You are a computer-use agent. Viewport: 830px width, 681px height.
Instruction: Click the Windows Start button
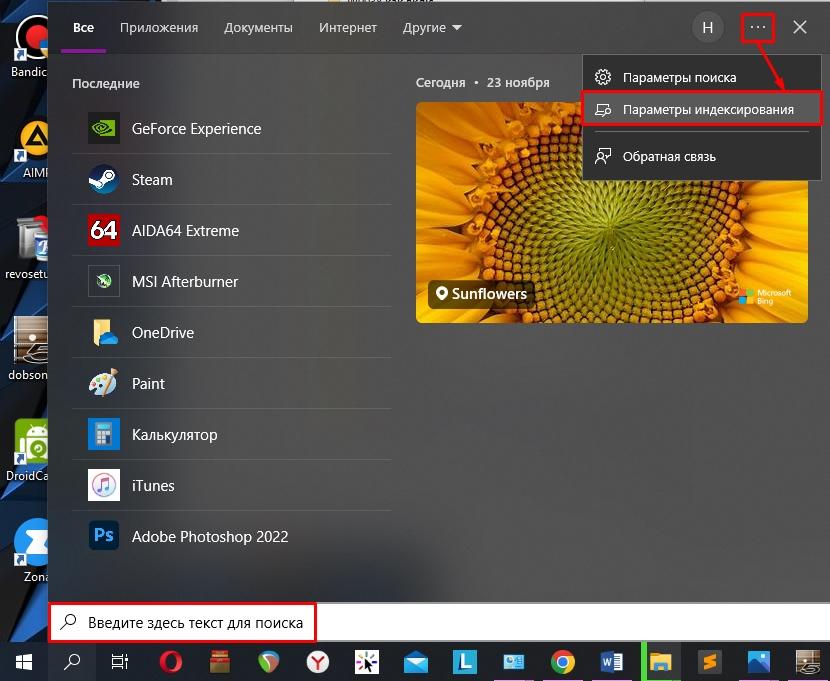pos(24,661)
